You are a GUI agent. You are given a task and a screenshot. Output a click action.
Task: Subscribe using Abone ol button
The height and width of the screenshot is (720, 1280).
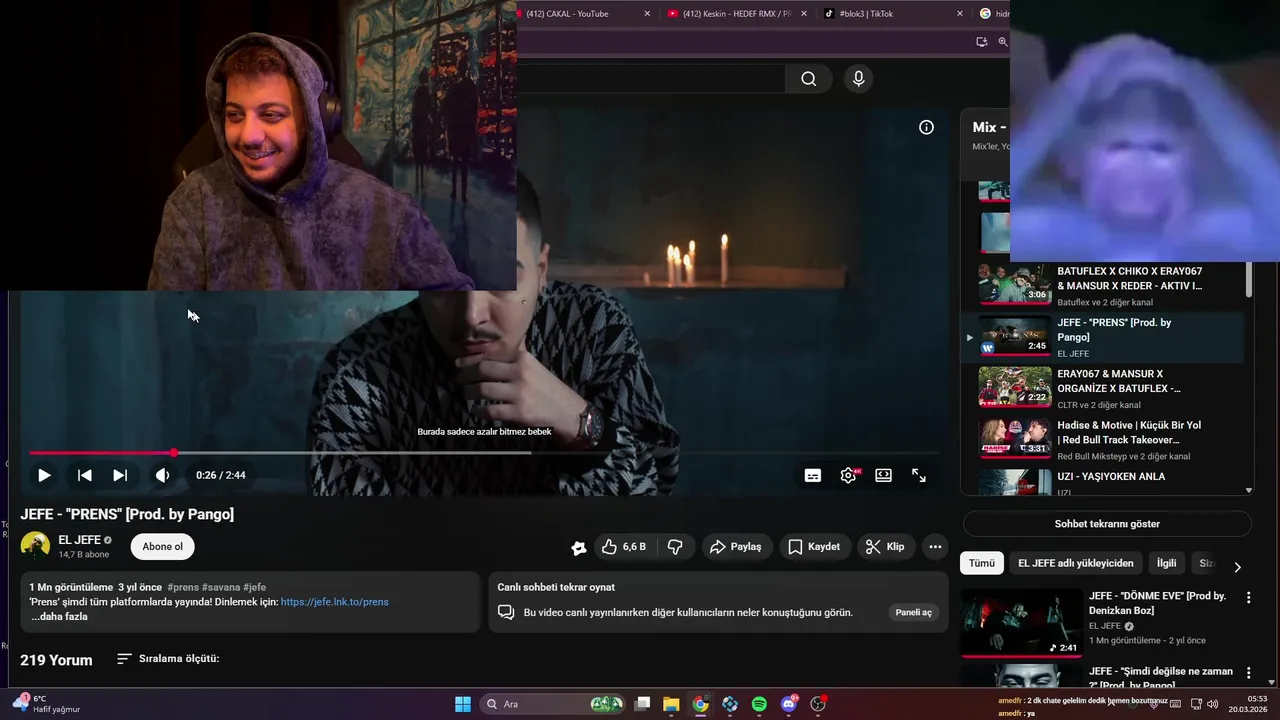(163, 547)
